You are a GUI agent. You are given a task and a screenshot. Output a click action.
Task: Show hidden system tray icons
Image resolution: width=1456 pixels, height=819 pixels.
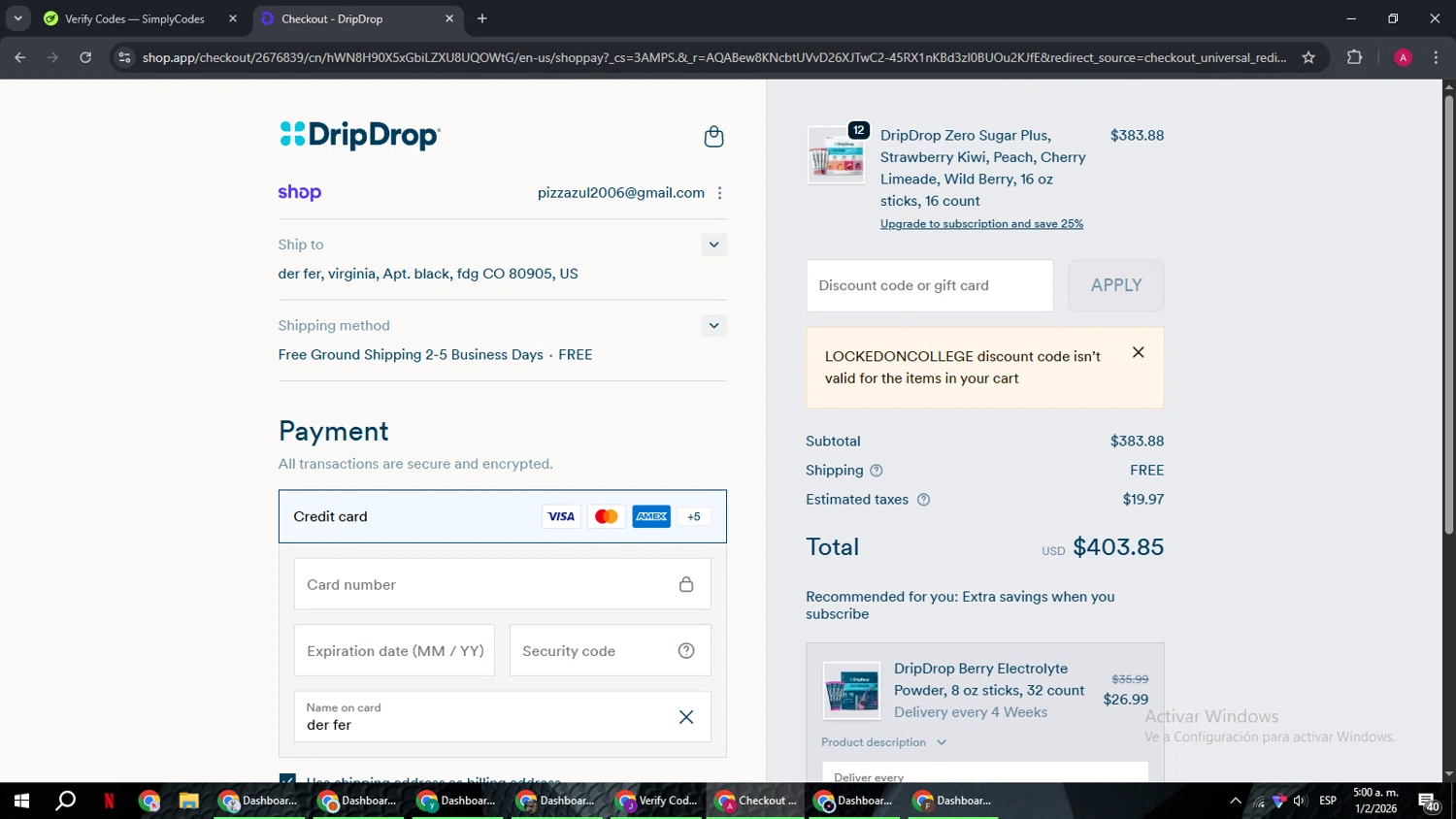[x=1235, y=801]
